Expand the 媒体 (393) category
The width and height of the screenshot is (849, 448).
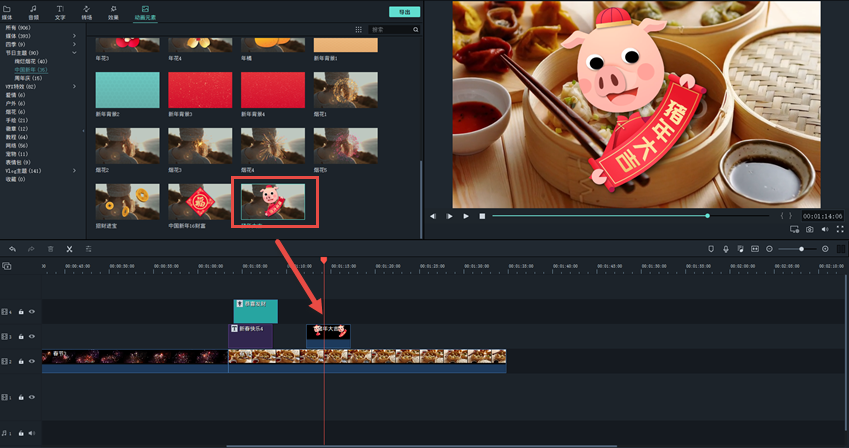(74, 36)
